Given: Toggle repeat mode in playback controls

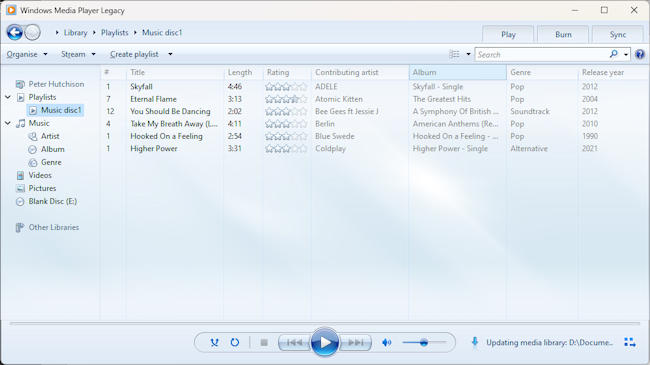Looking at the screenshot, I should tap(235, 343).
